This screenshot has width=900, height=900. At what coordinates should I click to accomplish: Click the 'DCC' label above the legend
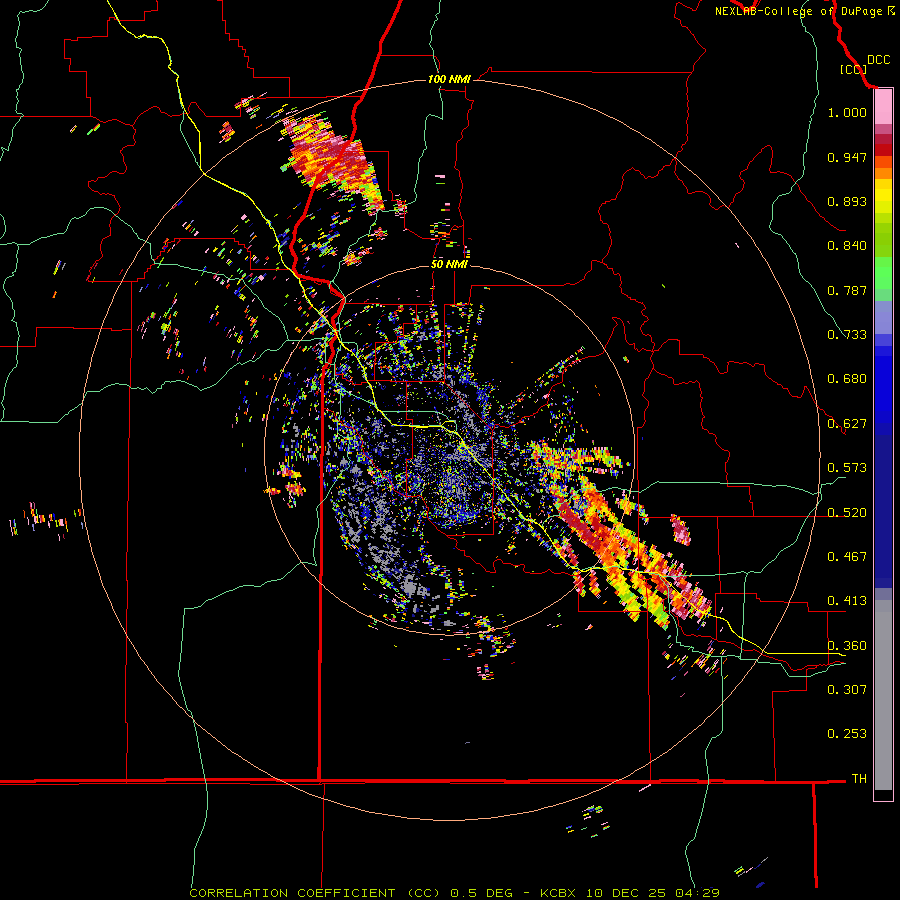click(x=879, y=60)
